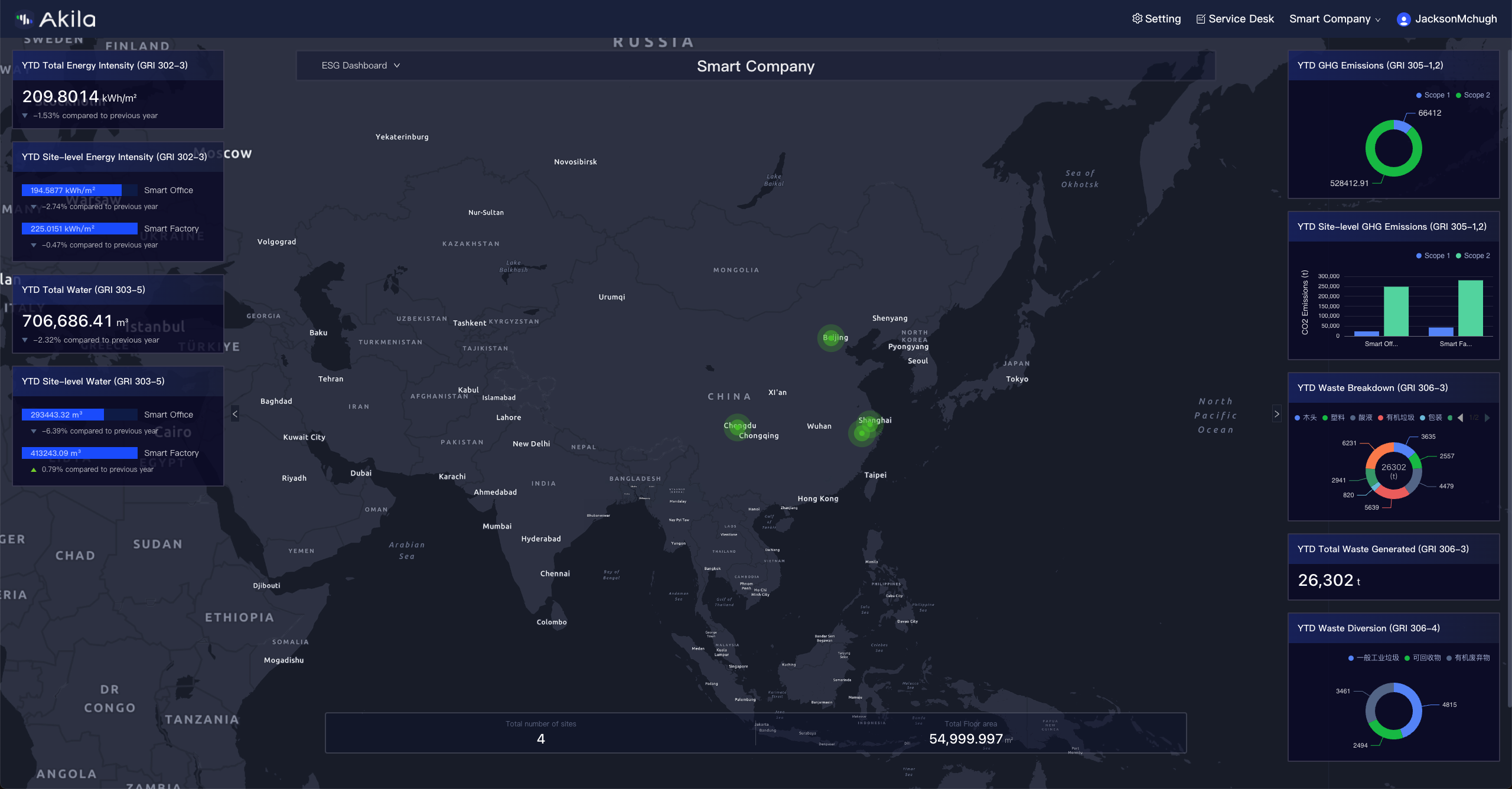Click the Service Desk icon
1512x789 pixels.
(1201, 19)
